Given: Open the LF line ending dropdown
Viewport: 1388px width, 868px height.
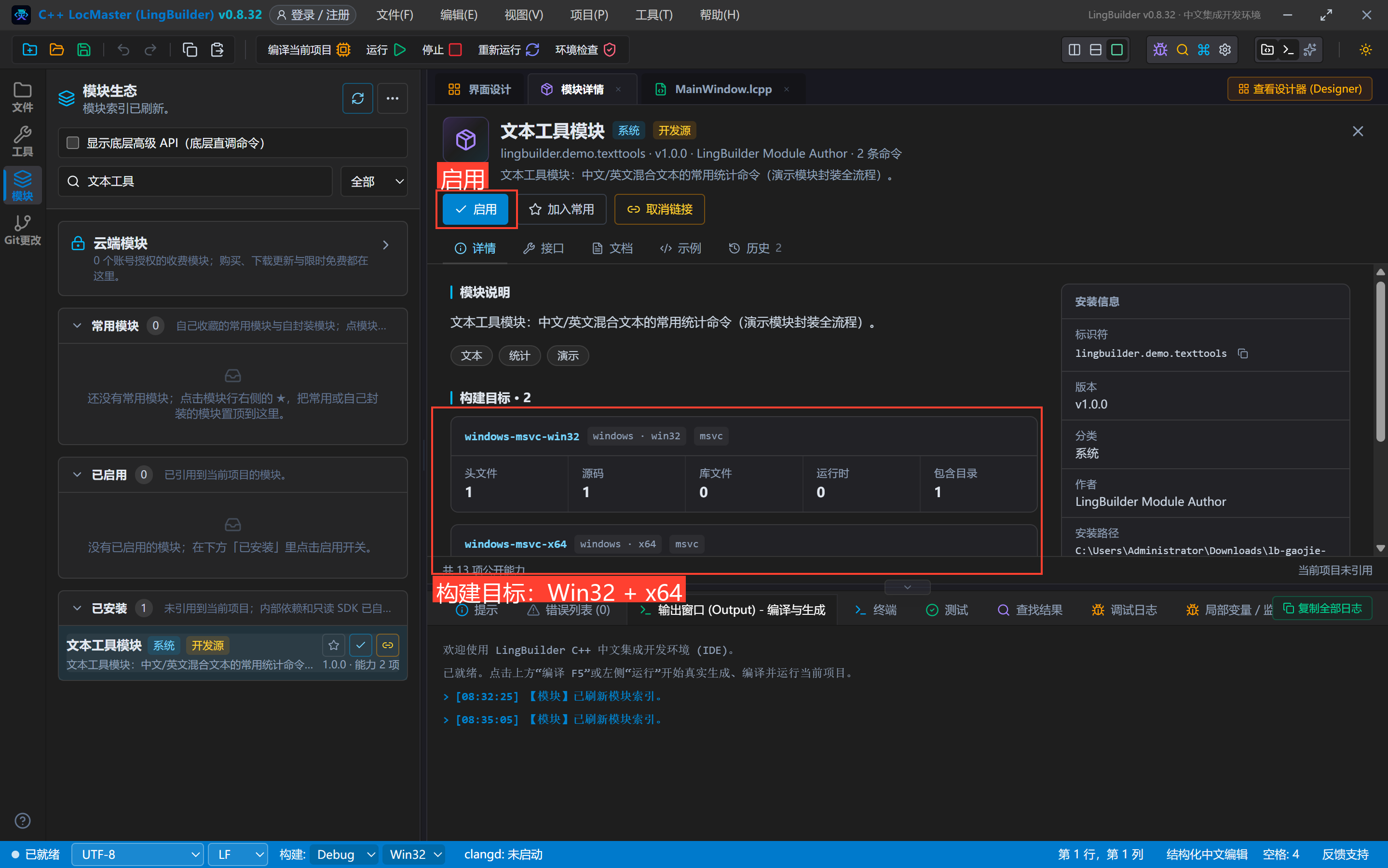Looking at the screenshot, I should 238,854.
